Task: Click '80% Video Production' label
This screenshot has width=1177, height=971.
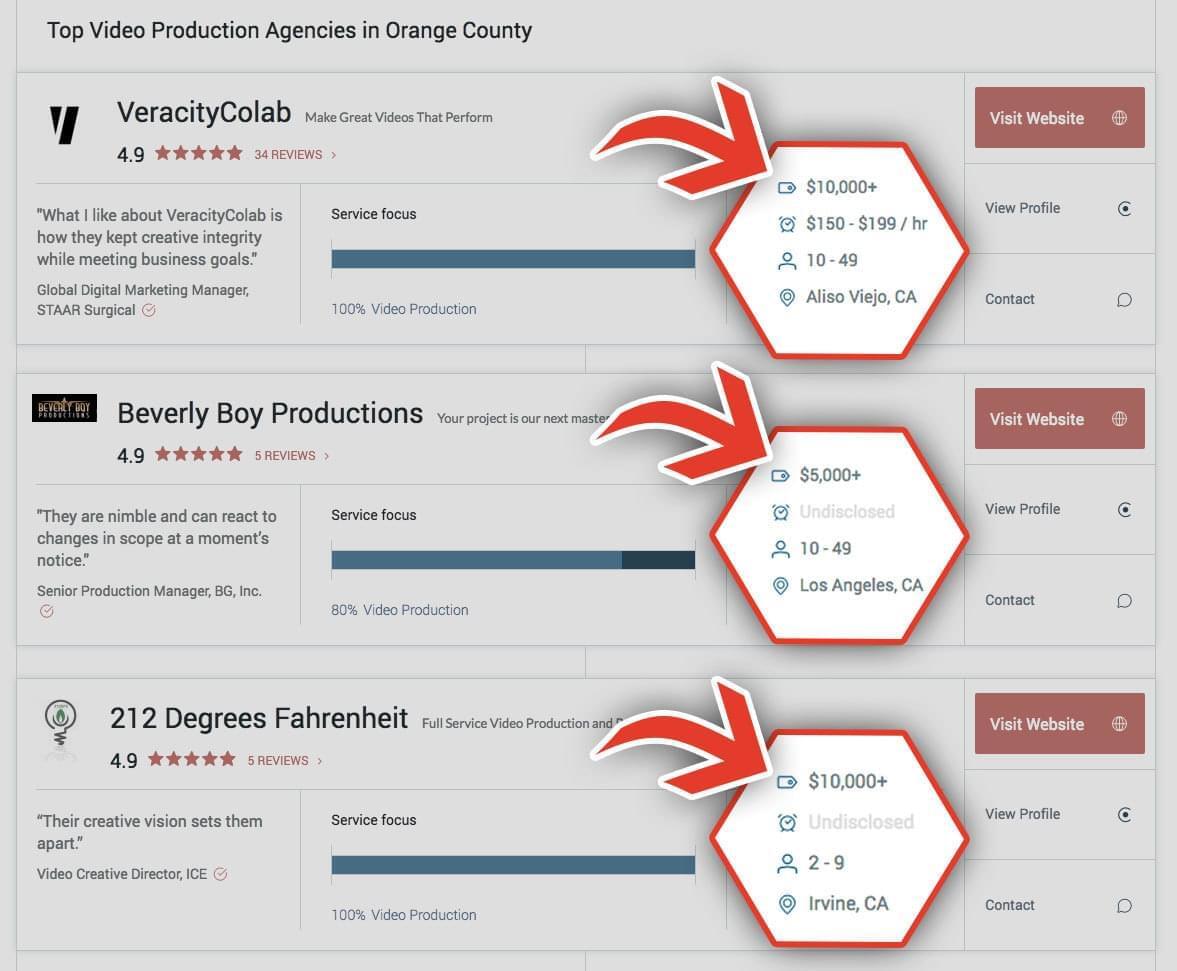Action: coord(399,610)
